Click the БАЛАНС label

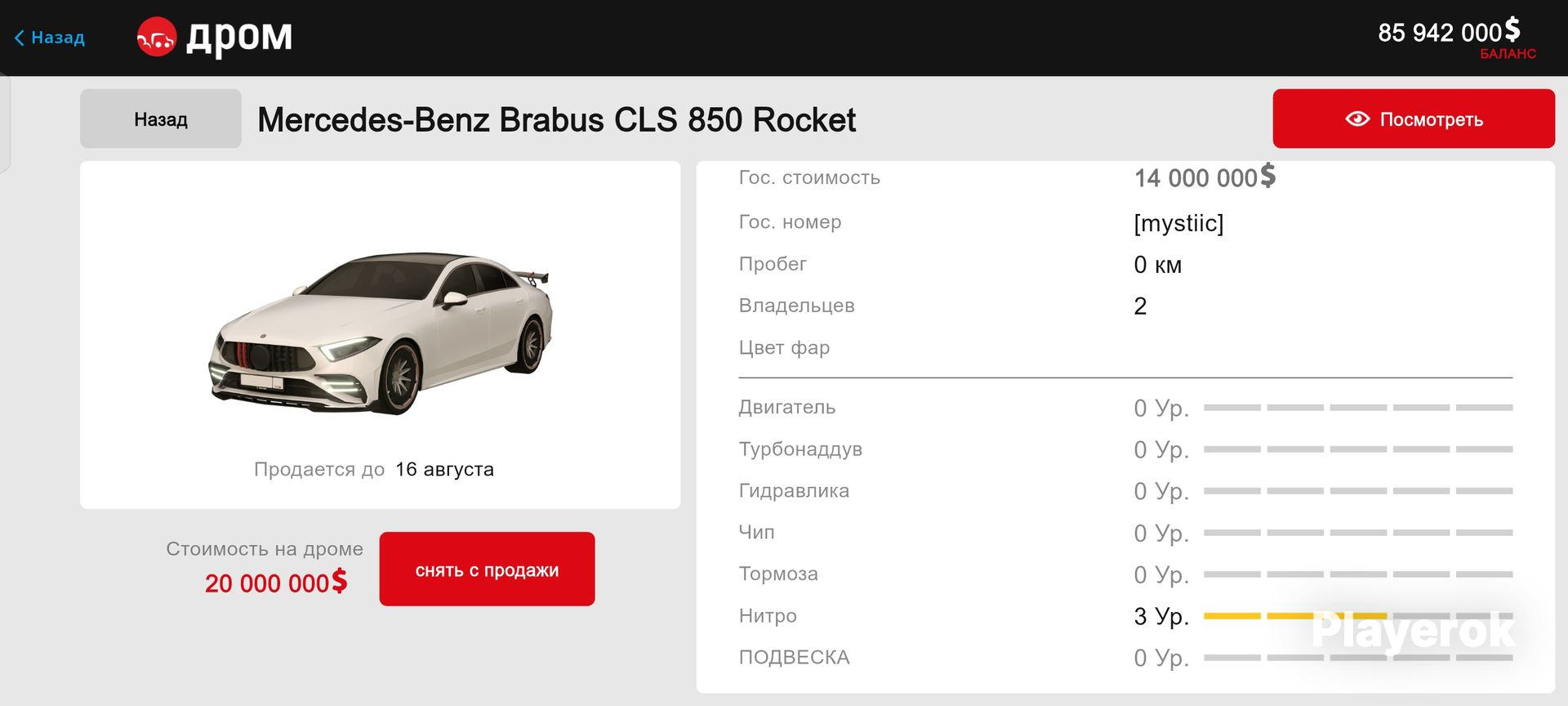point(1508,54)
